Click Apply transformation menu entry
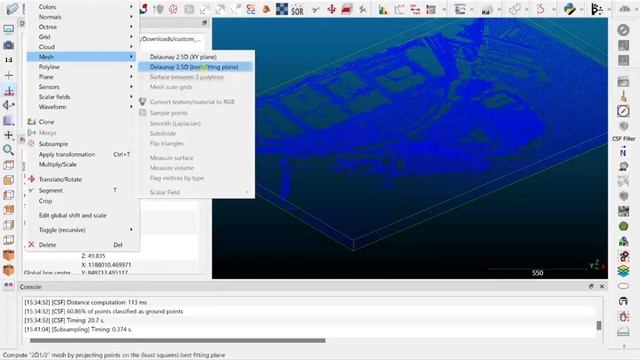Image resolution: width=640 pixels, height=360 pixels. click(x=67, y=154)
